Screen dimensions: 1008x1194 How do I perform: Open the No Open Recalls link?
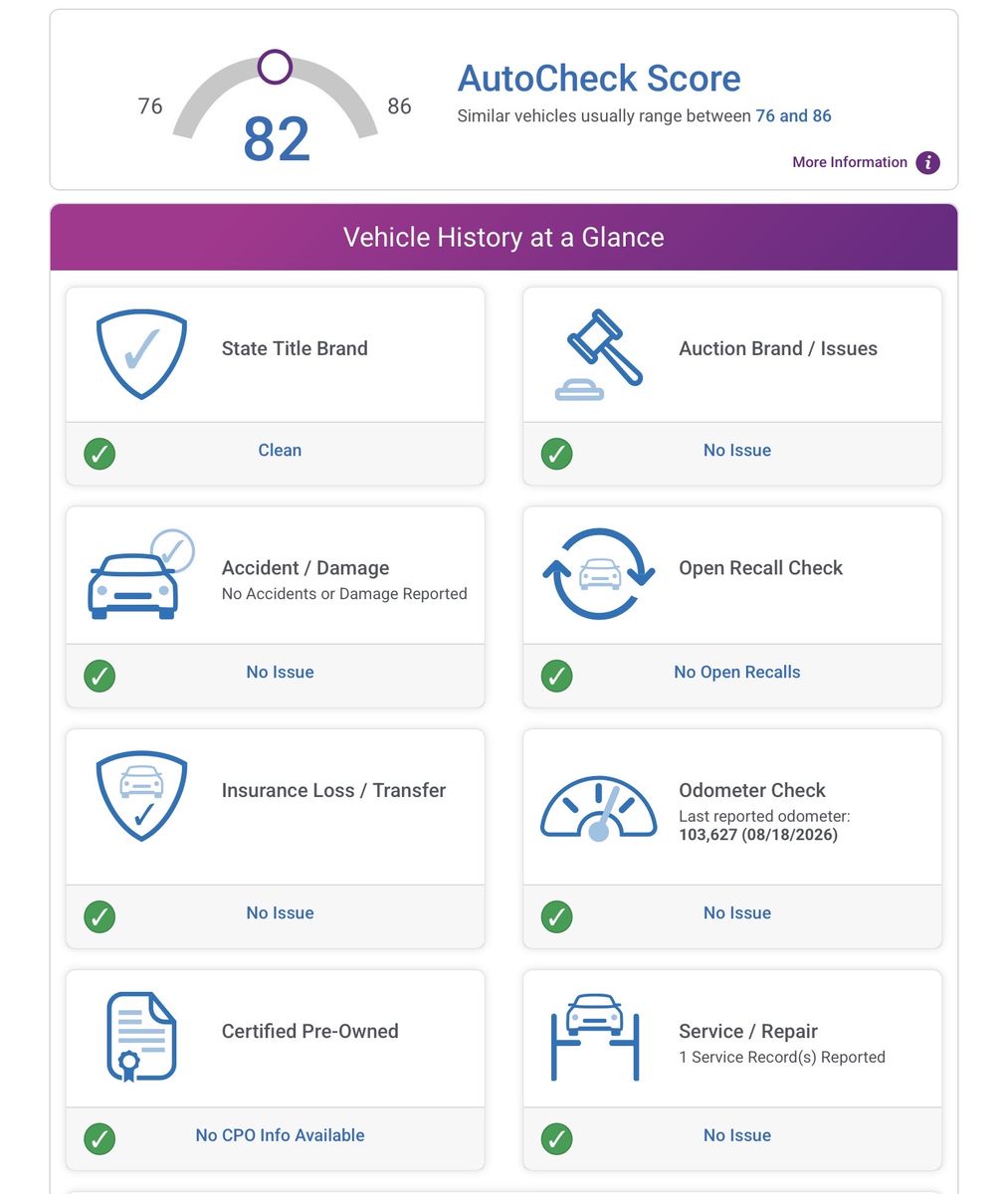coord(737,672)
